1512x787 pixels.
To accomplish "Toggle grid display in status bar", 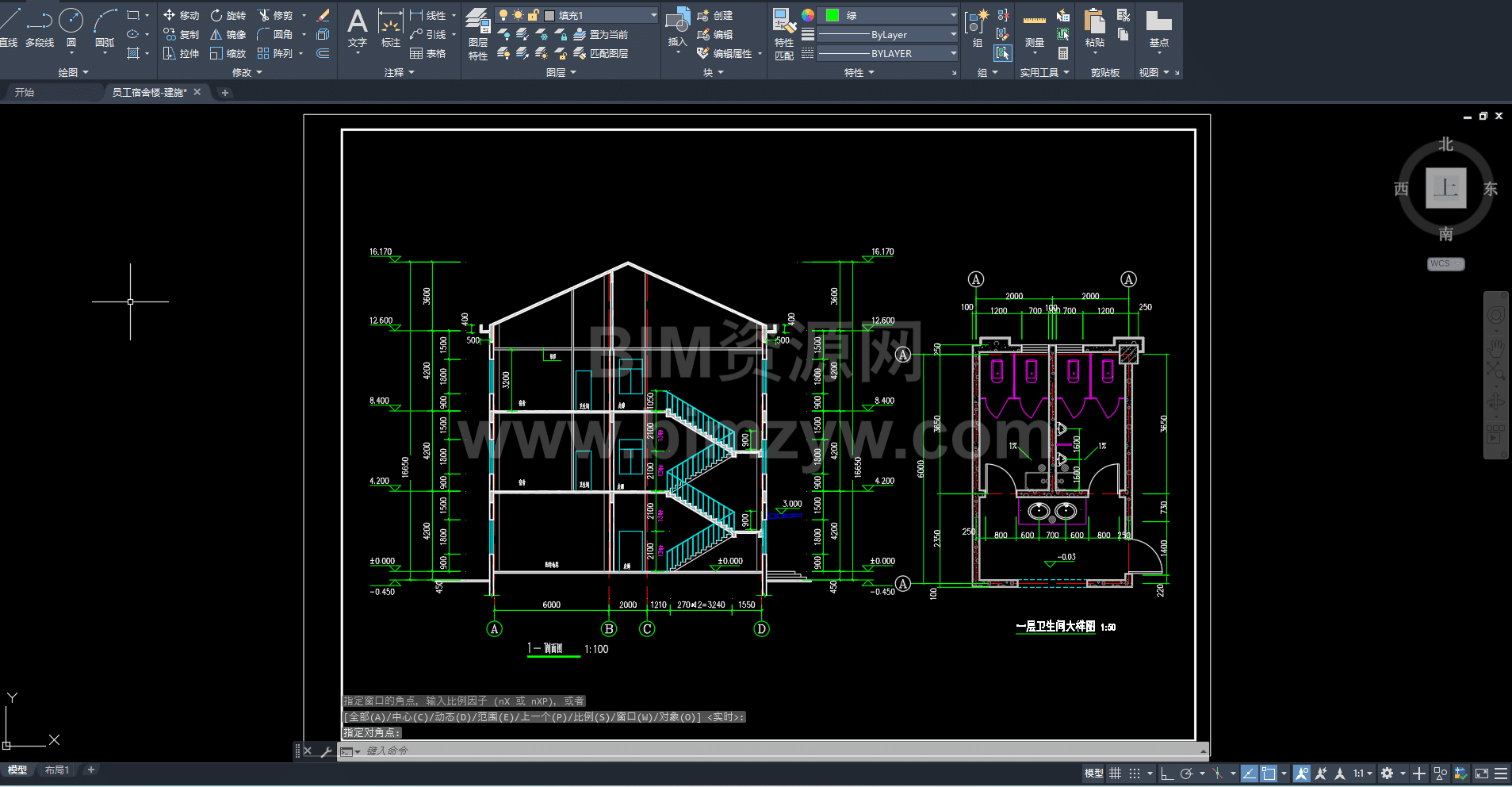I will 1115,773.
